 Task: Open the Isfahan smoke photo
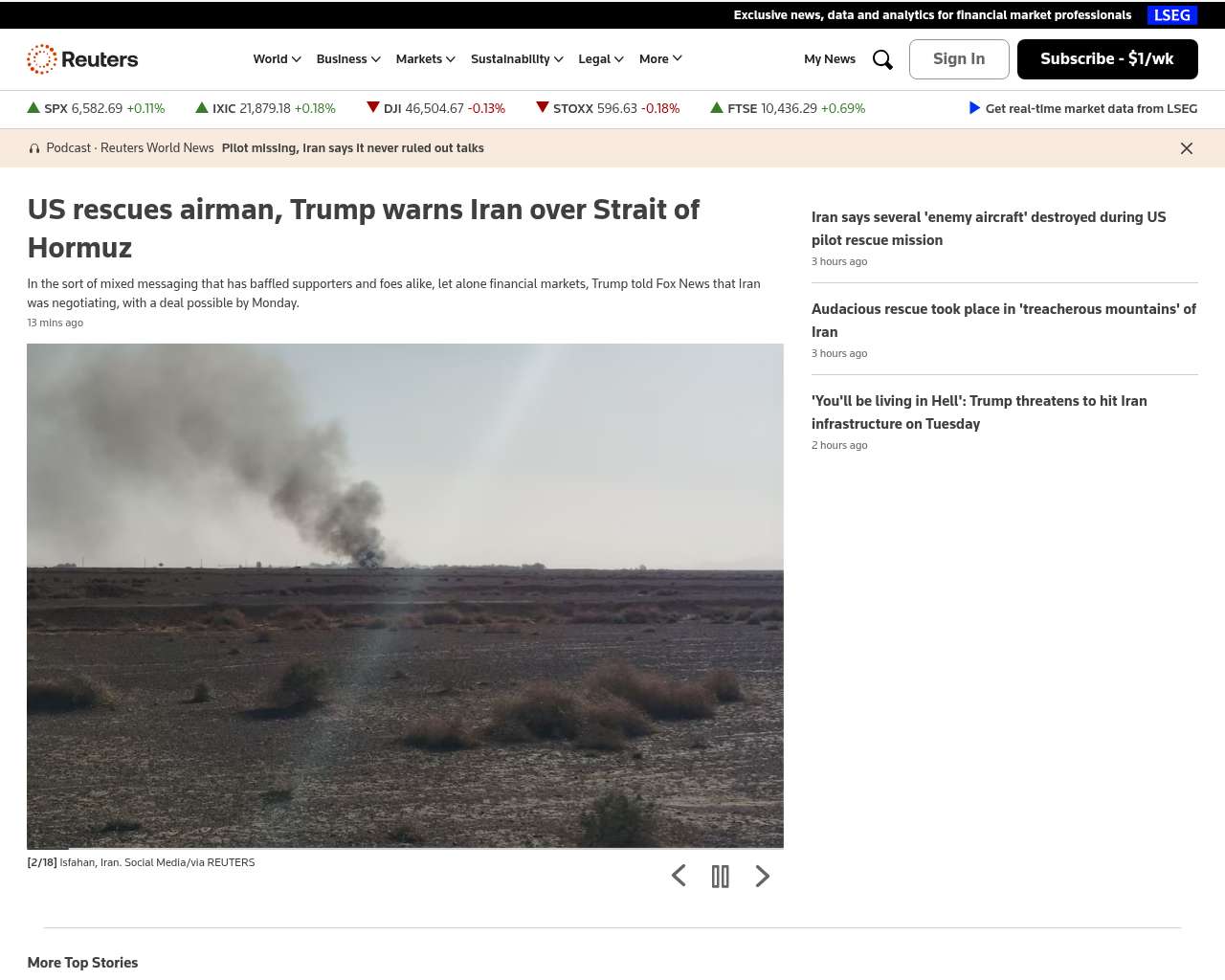tap(405, 595)
